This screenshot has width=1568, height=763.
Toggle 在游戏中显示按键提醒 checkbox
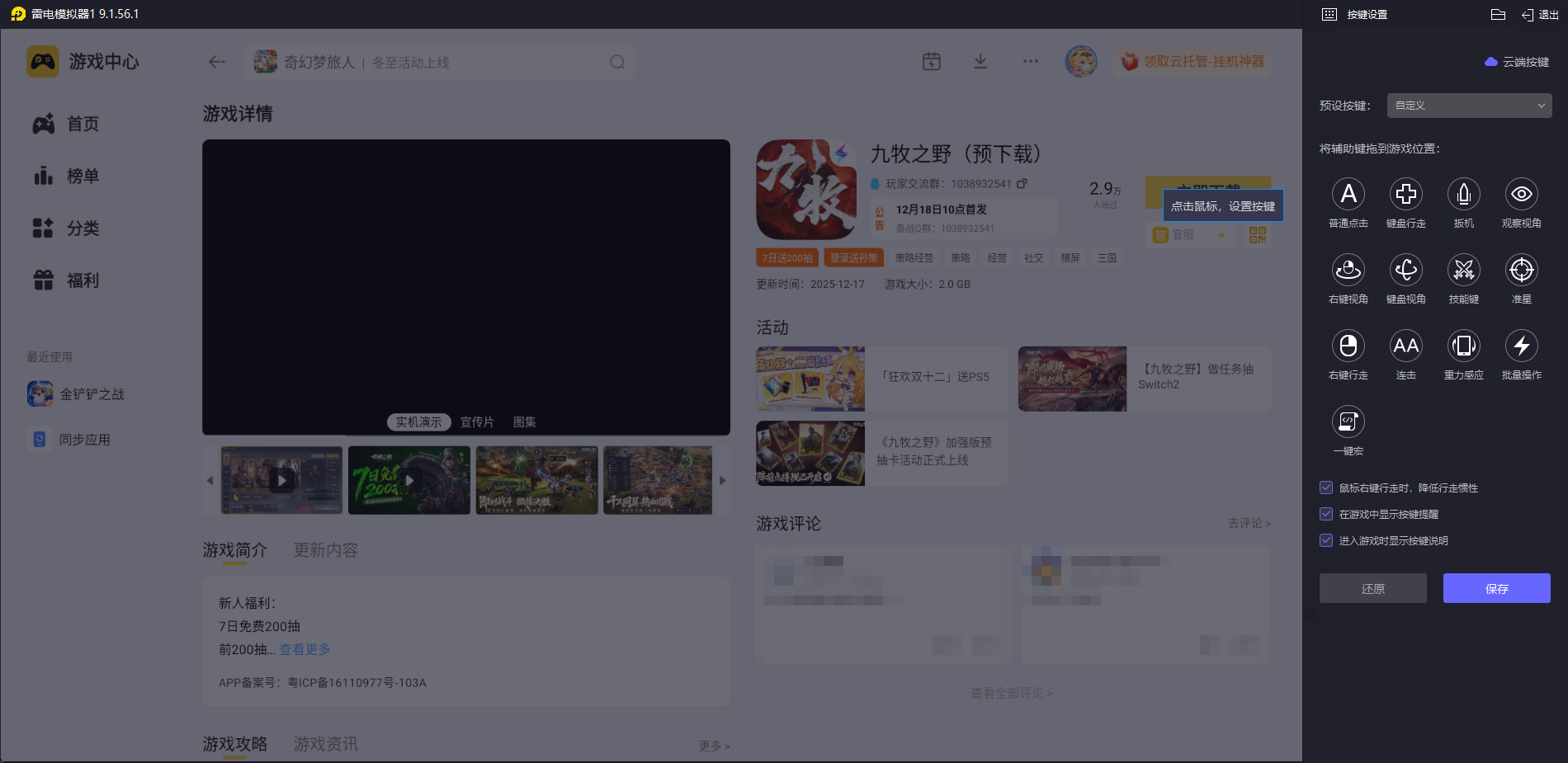[1326, 515]
